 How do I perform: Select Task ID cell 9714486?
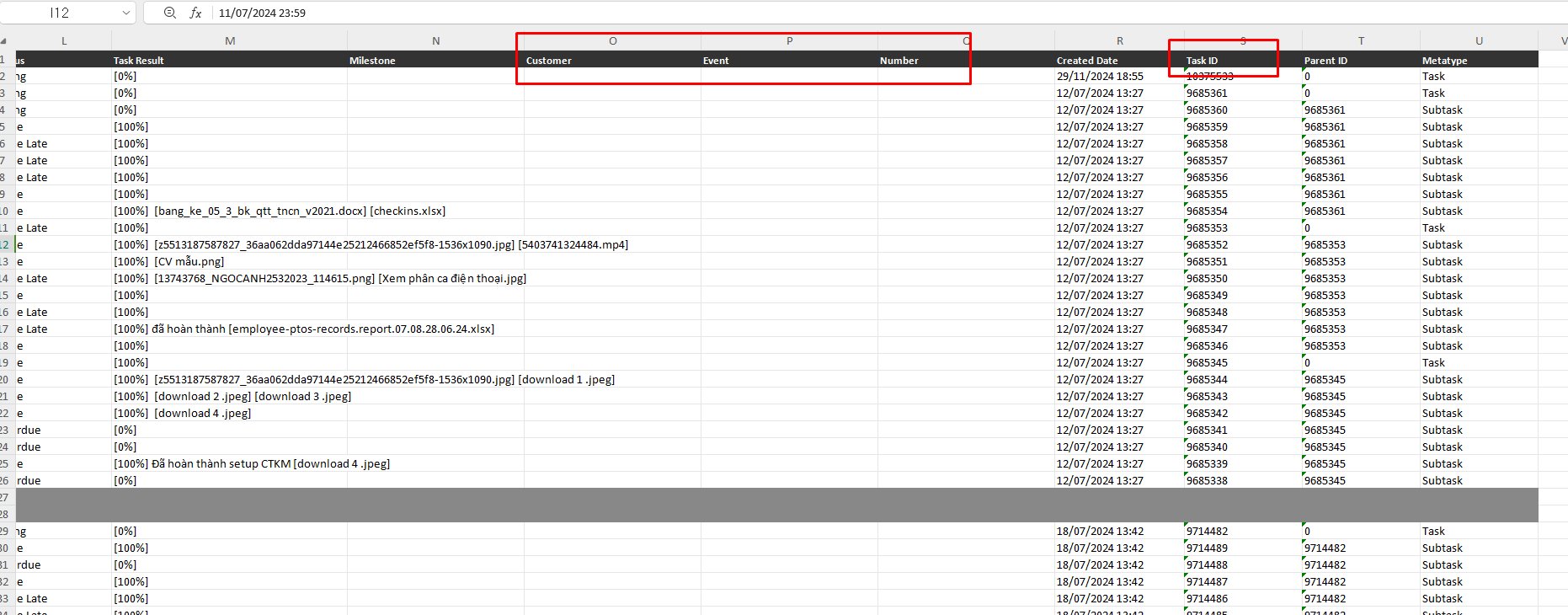pyautogui.click(x=1244, y=598)
